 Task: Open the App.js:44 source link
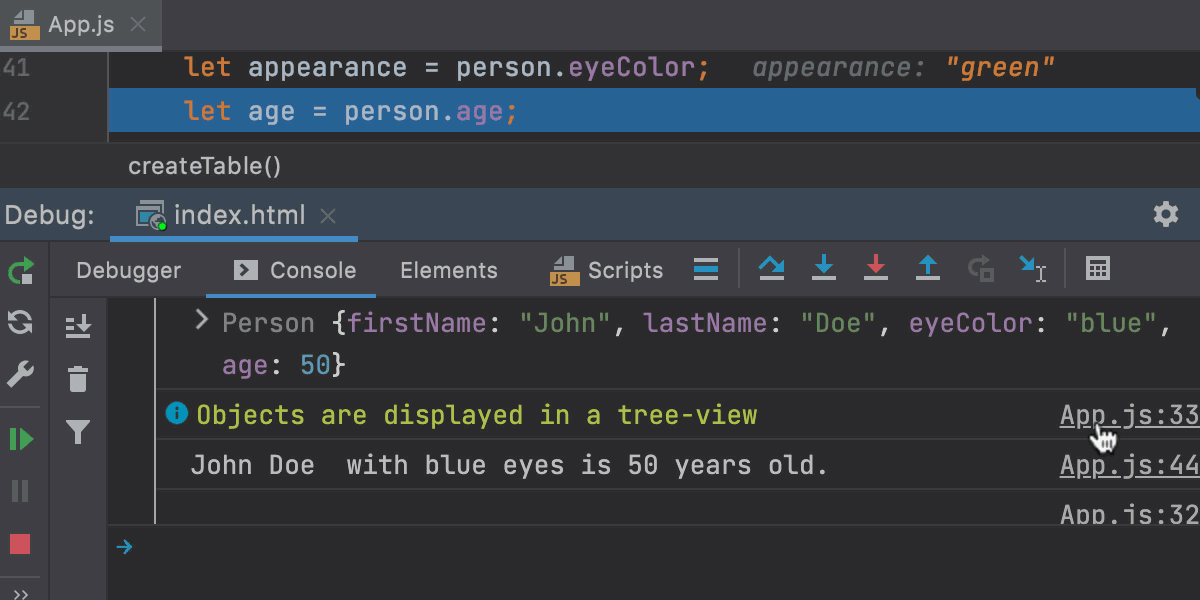coord(1128,464)
